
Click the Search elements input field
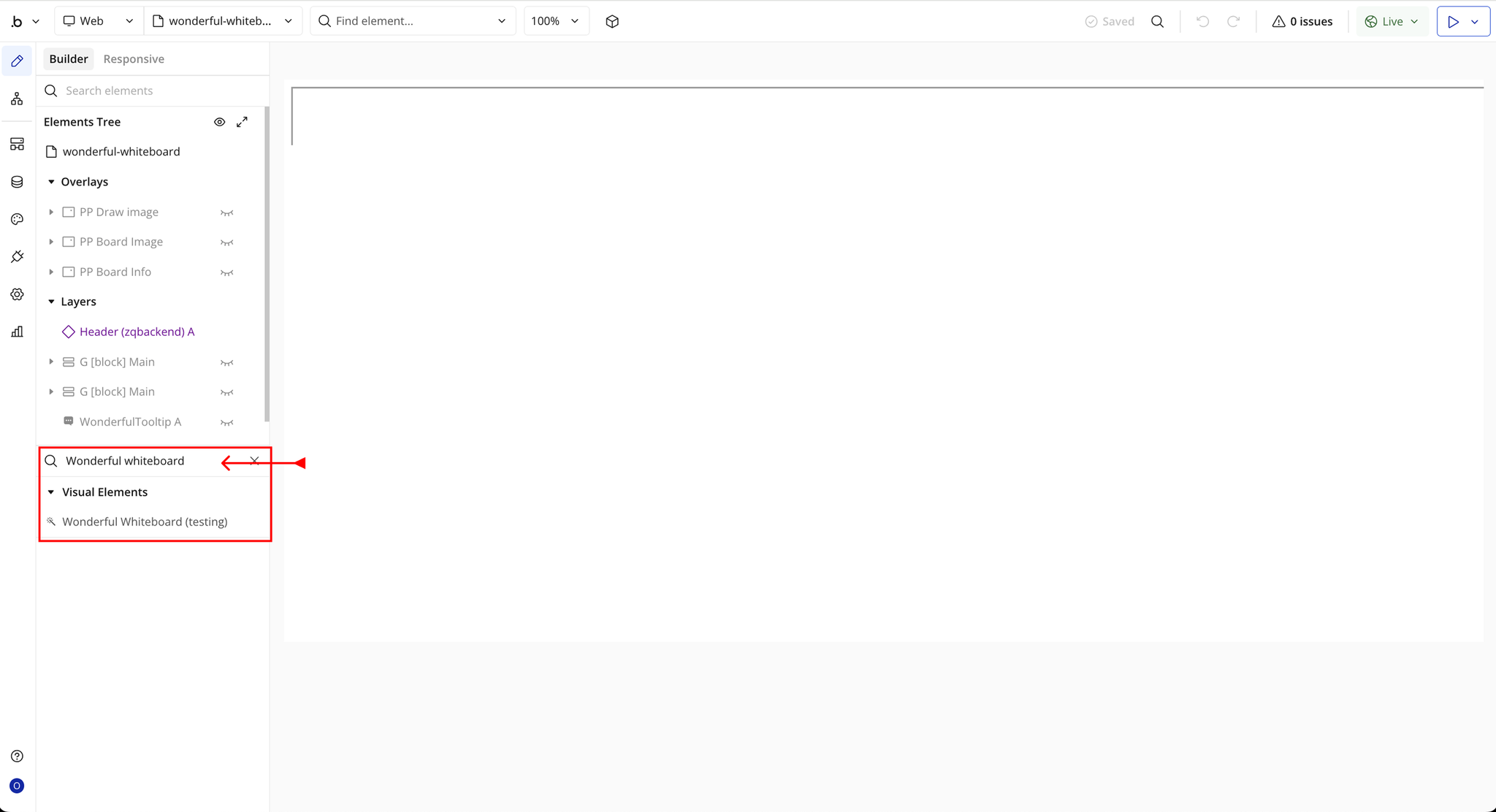pyautogui.click(x=153, y=91)
